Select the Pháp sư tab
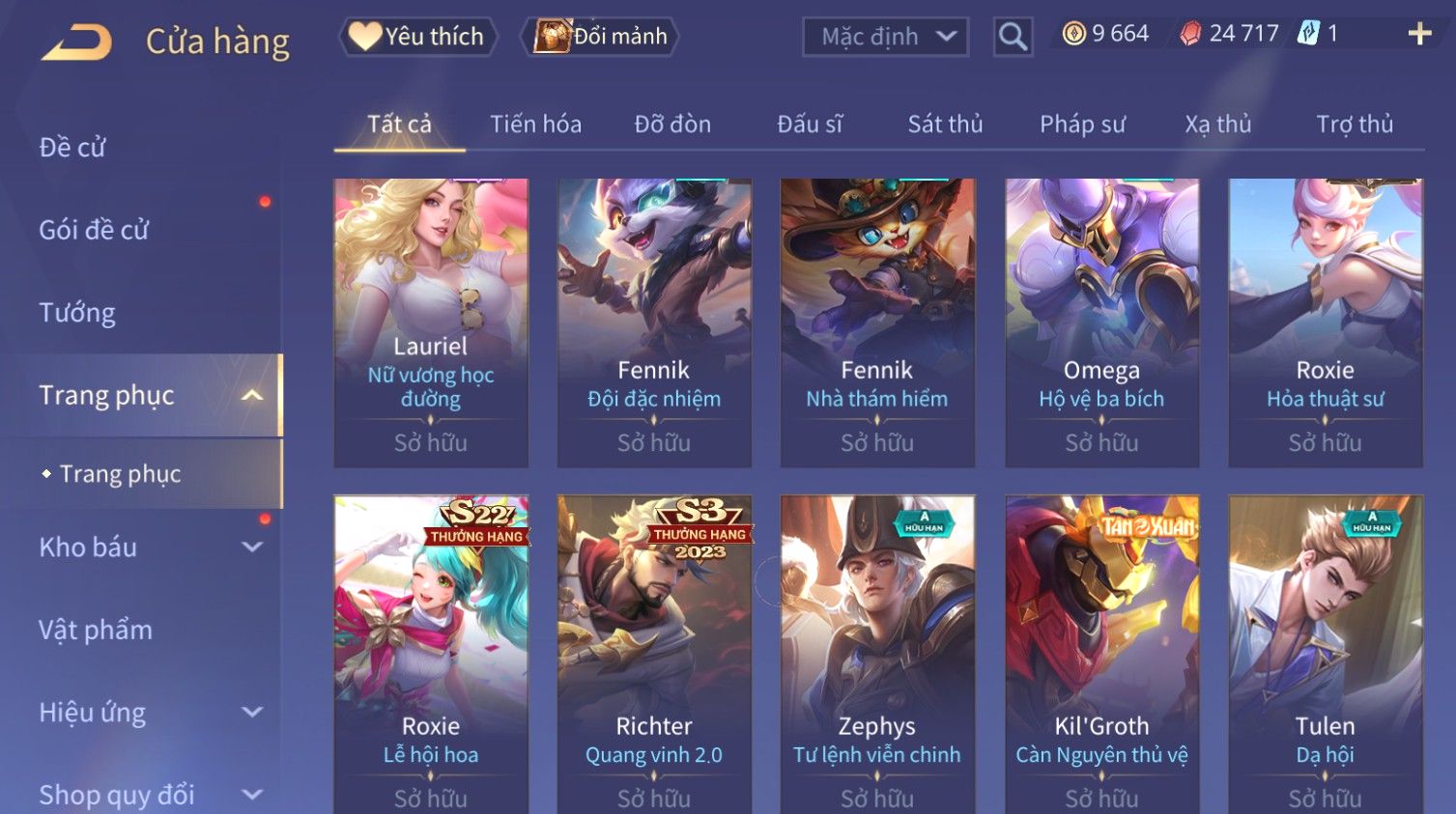The image size is (1456, 814). pyautogui.click(x=1082, y=125)
